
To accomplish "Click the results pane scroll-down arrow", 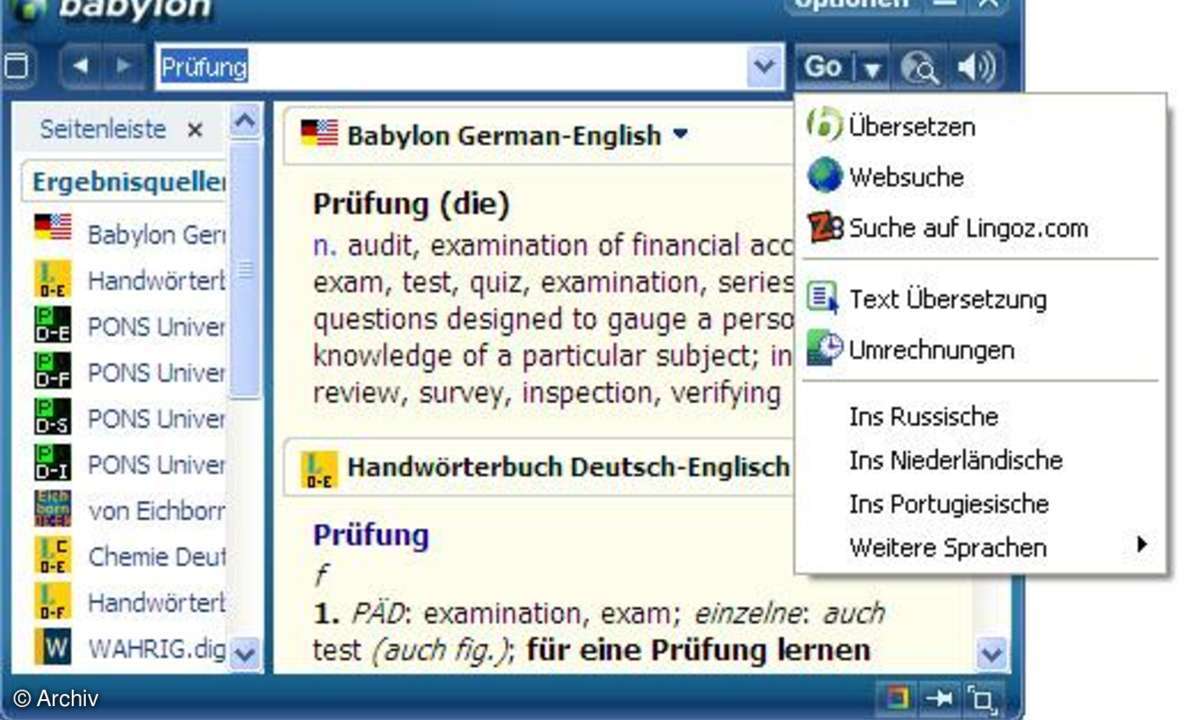I will (991, 654).
